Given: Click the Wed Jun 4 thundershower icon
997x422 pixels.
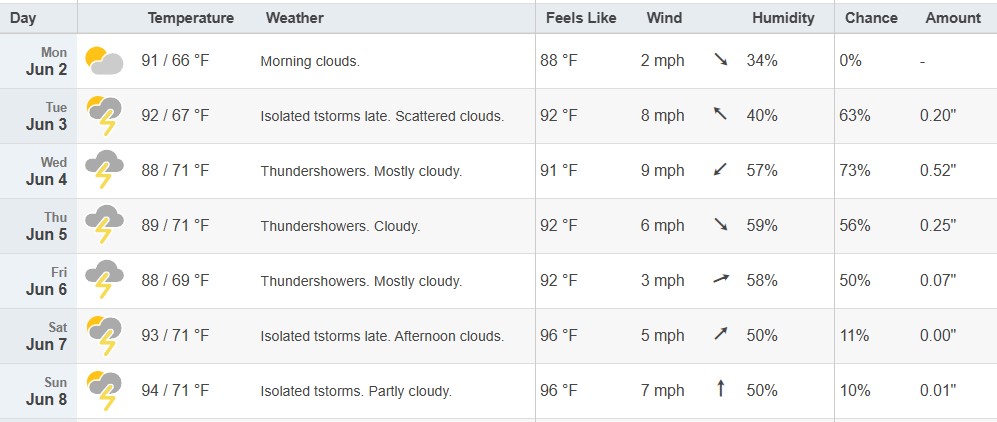Looking at the screenshot, I should (x=104, y=170).
